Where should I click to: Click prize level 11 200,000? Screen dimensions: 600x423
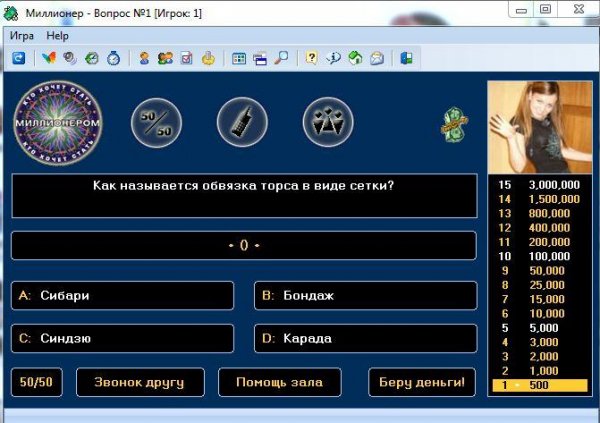(540, 242)
